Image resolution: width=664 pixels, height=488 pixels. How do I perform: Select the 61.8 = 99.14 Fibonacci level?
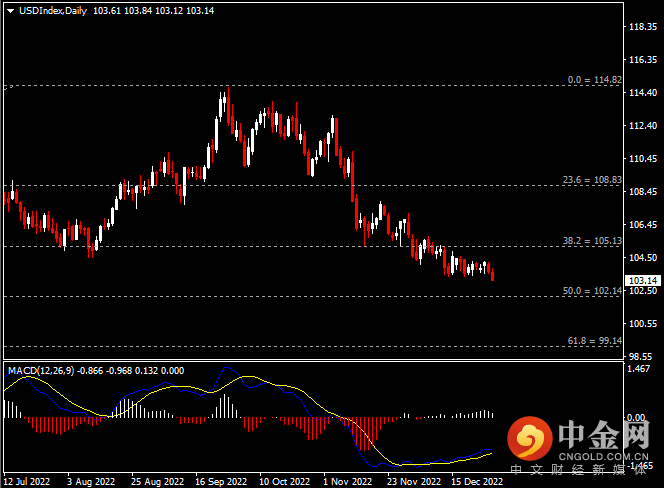pos(594,340)
